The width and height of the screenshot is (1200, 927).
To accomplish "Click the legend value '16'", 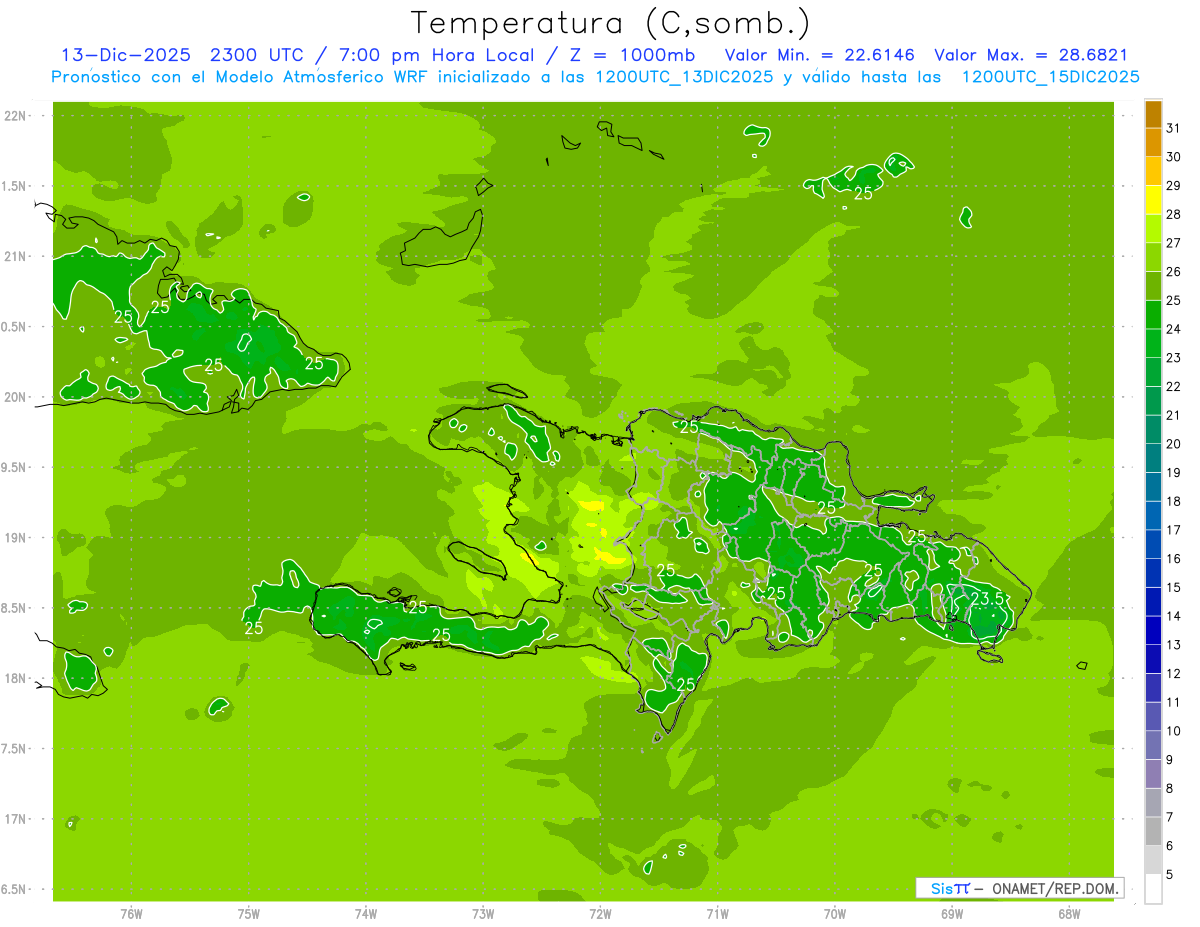I will (1173, 559).
